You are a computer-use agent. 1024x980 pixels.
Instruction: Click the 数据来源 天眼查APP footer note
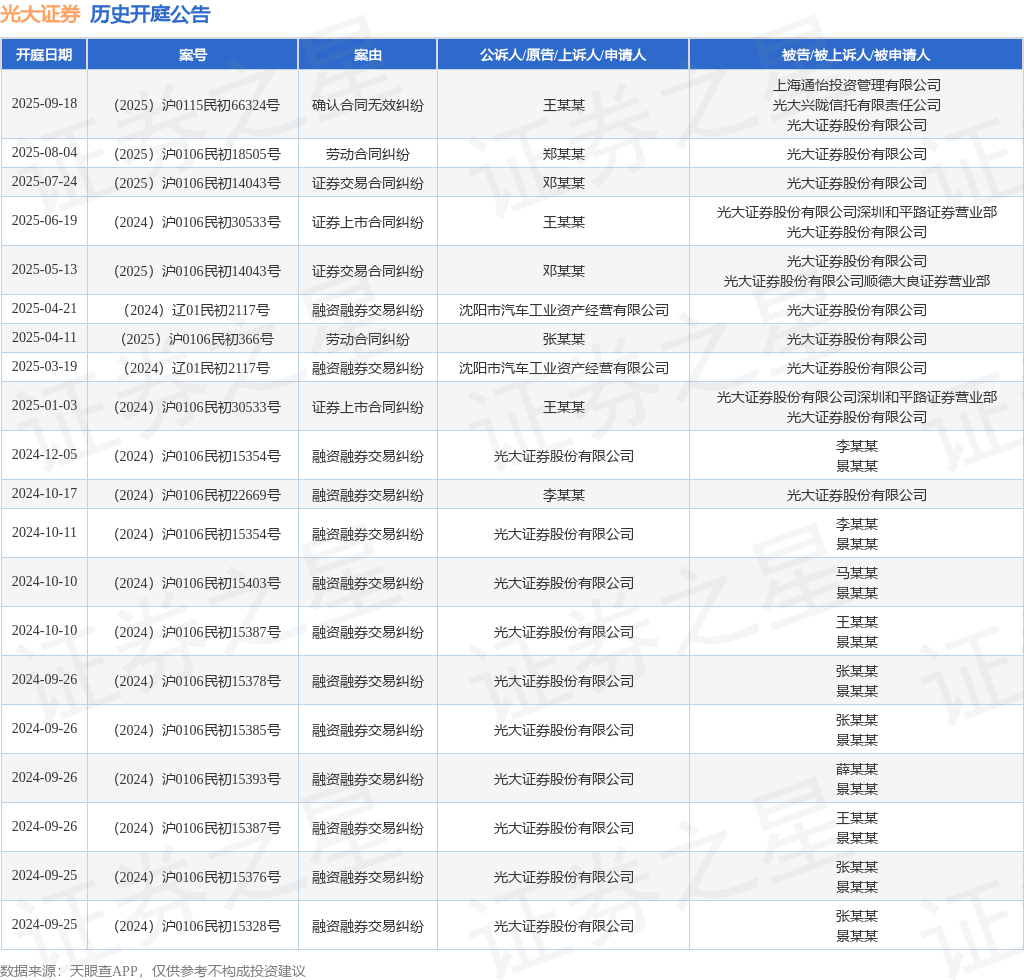153,971
